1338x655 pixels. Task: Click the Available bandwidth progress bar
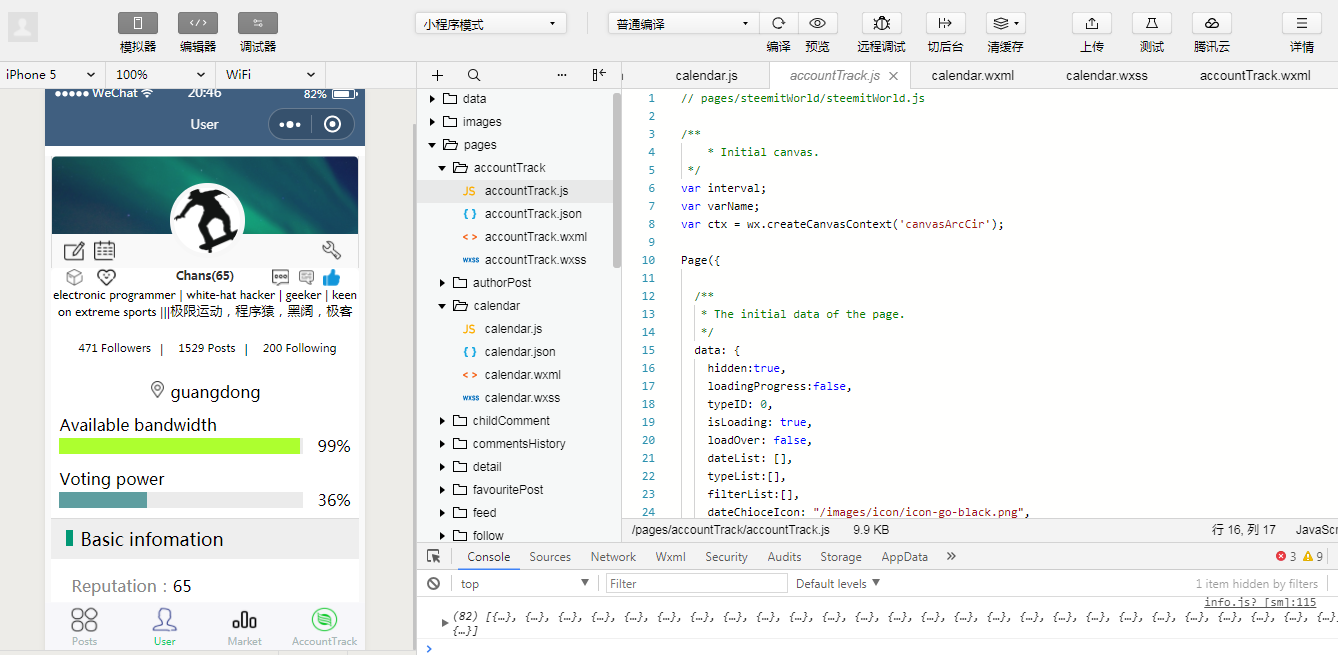(181, 446)
